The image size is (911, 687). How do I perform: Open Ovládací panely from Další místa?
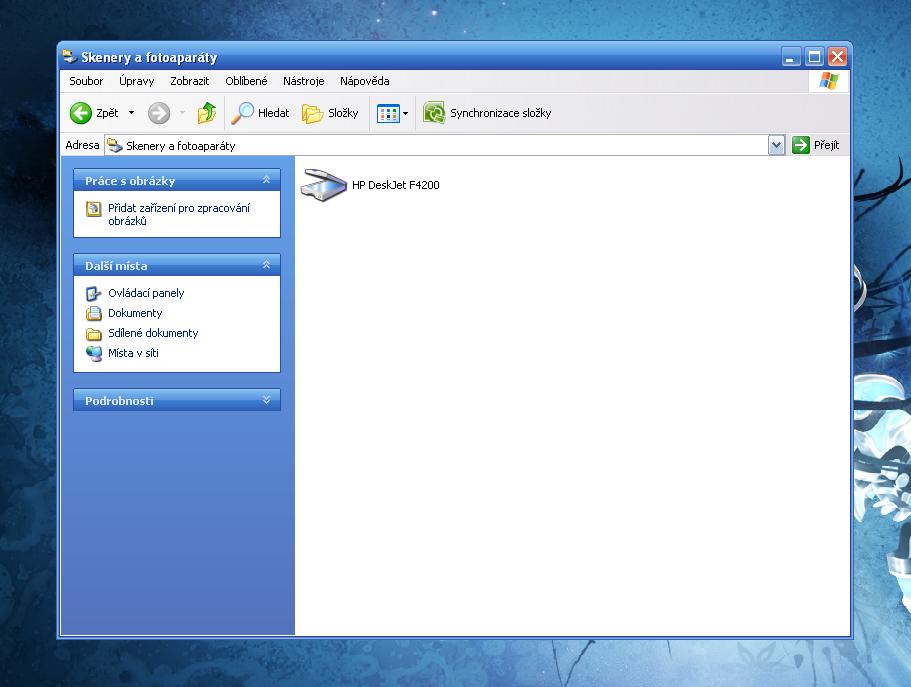tap(146, 293)
